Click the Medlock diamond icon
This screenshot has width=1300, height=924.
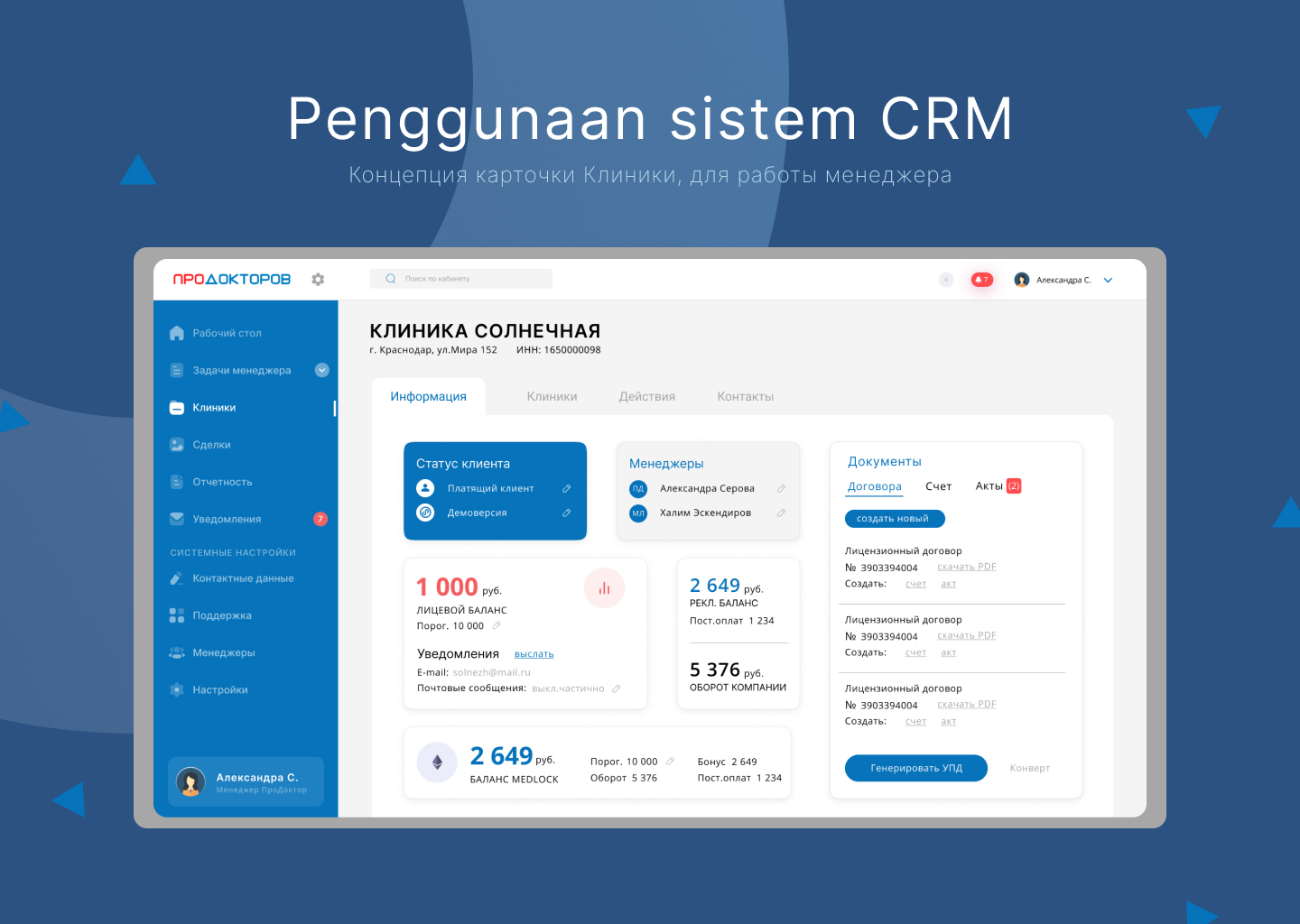437,762
